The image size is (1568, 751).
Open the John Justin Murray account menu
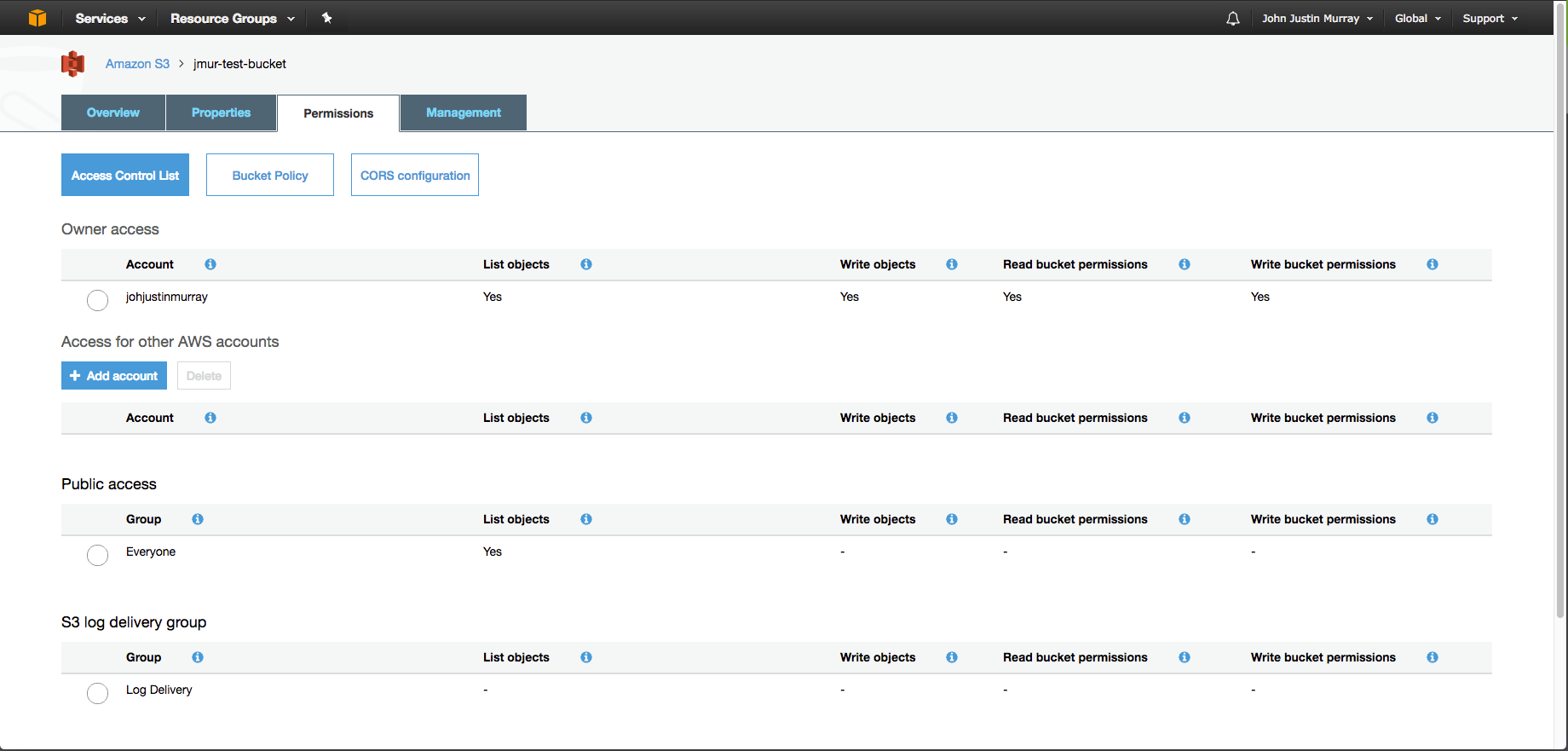(1317, 18)
